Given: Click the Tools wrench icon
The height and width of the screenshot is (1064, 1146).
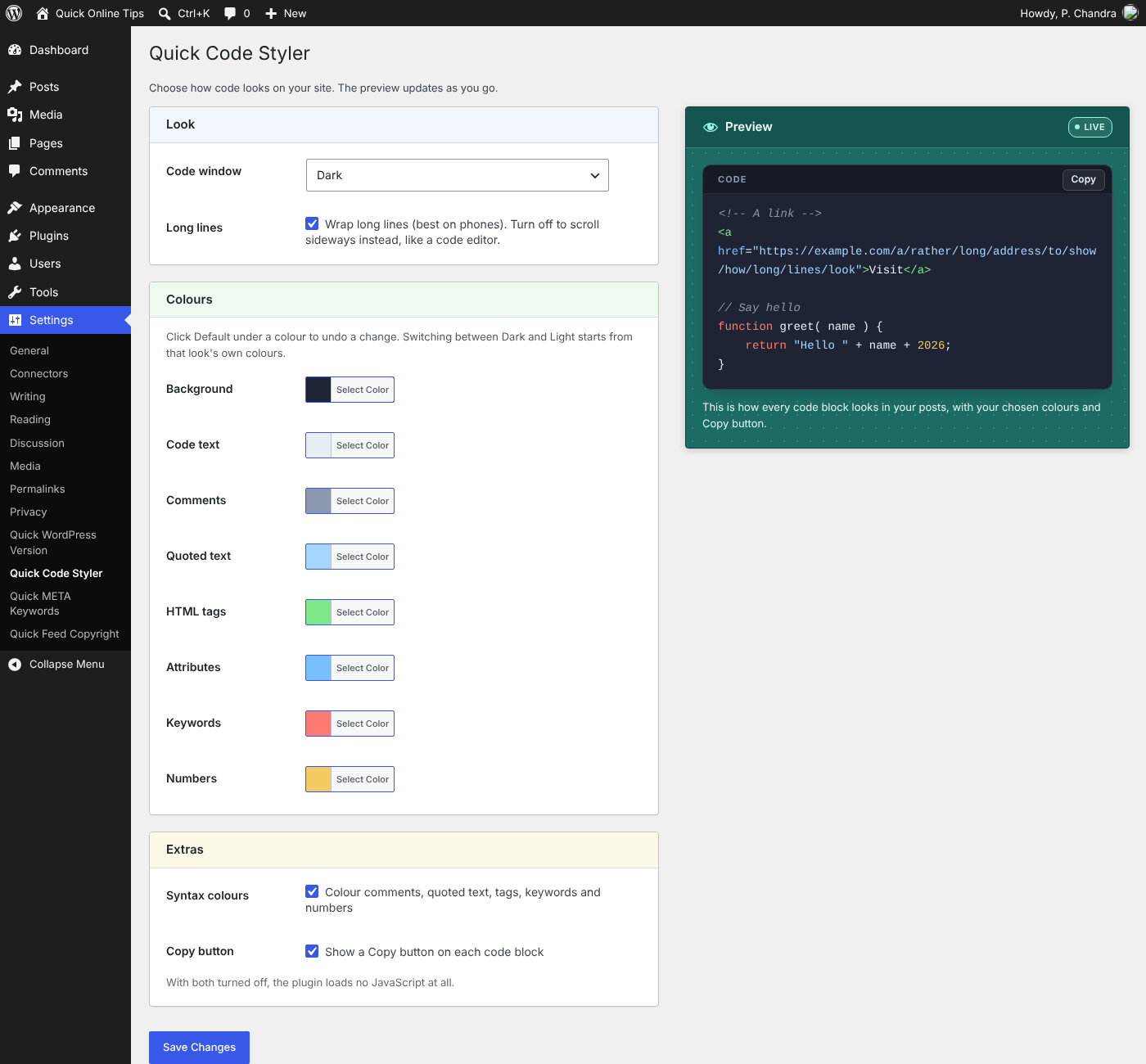Looking at the screenshot, I should coord(15,292).
